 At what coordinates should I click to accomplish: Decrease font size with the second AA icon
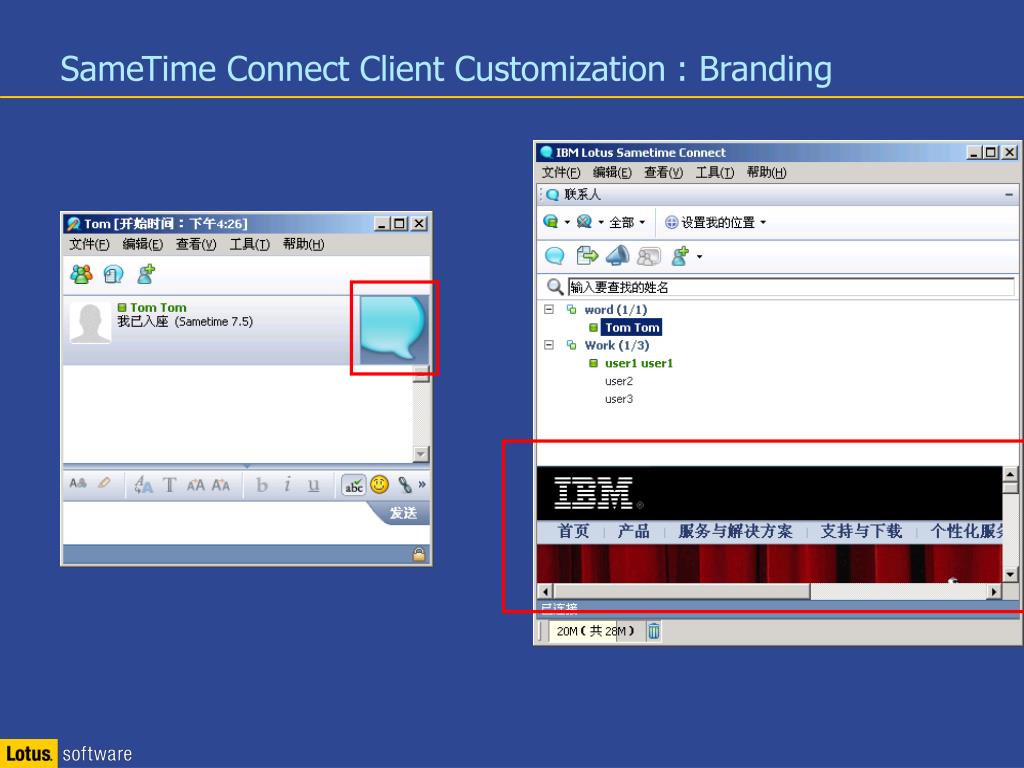(x=221, y=485)
